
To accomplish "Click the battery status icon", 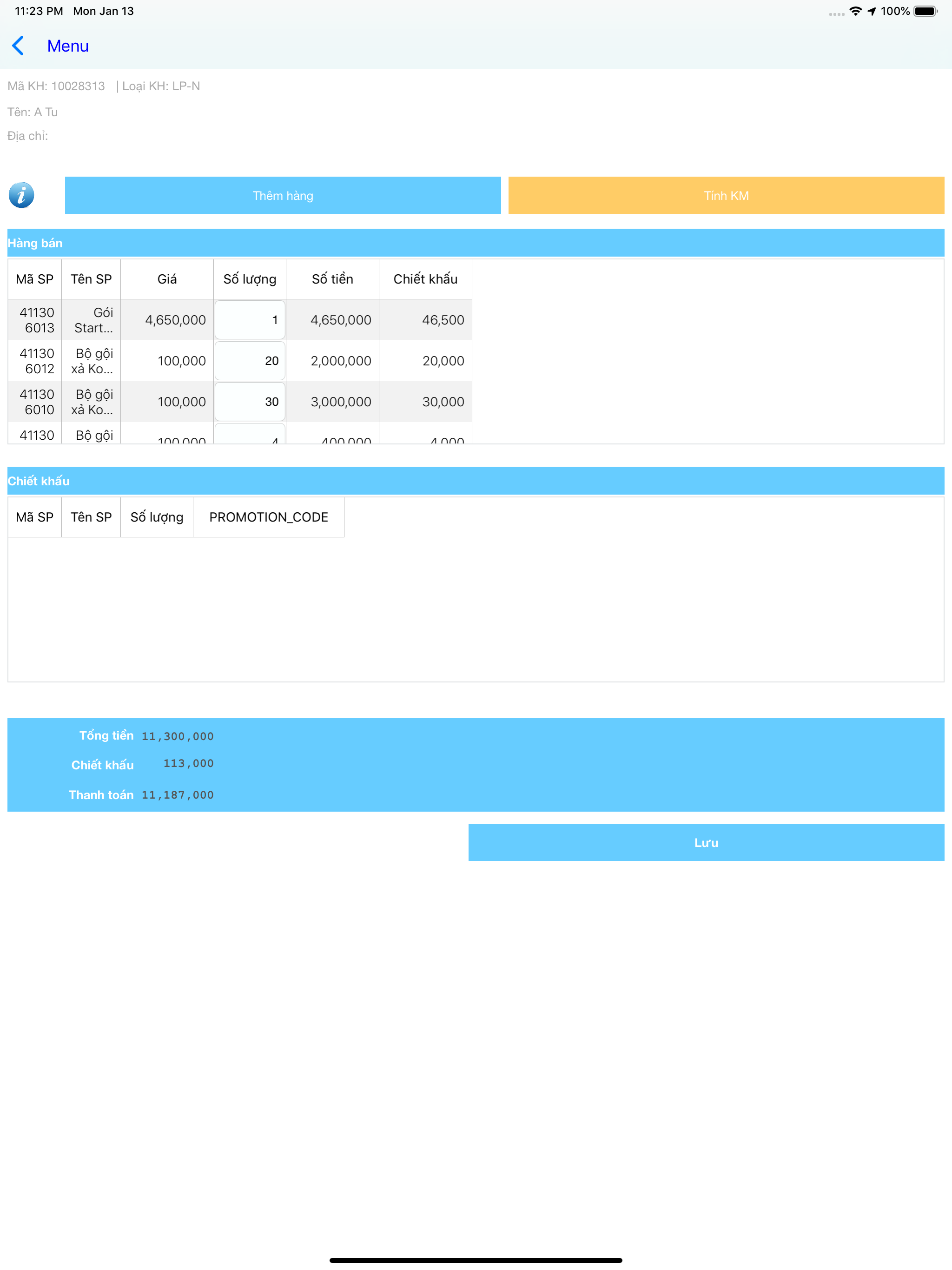I will tap(926, 11).
